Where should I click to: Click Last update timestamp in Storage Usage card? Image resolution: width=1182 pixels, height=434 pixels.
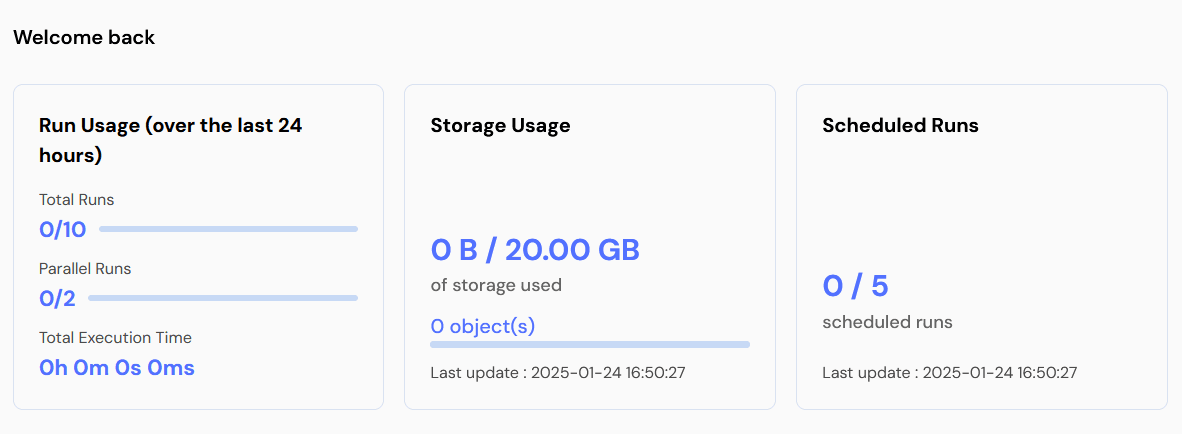point(558,373)
